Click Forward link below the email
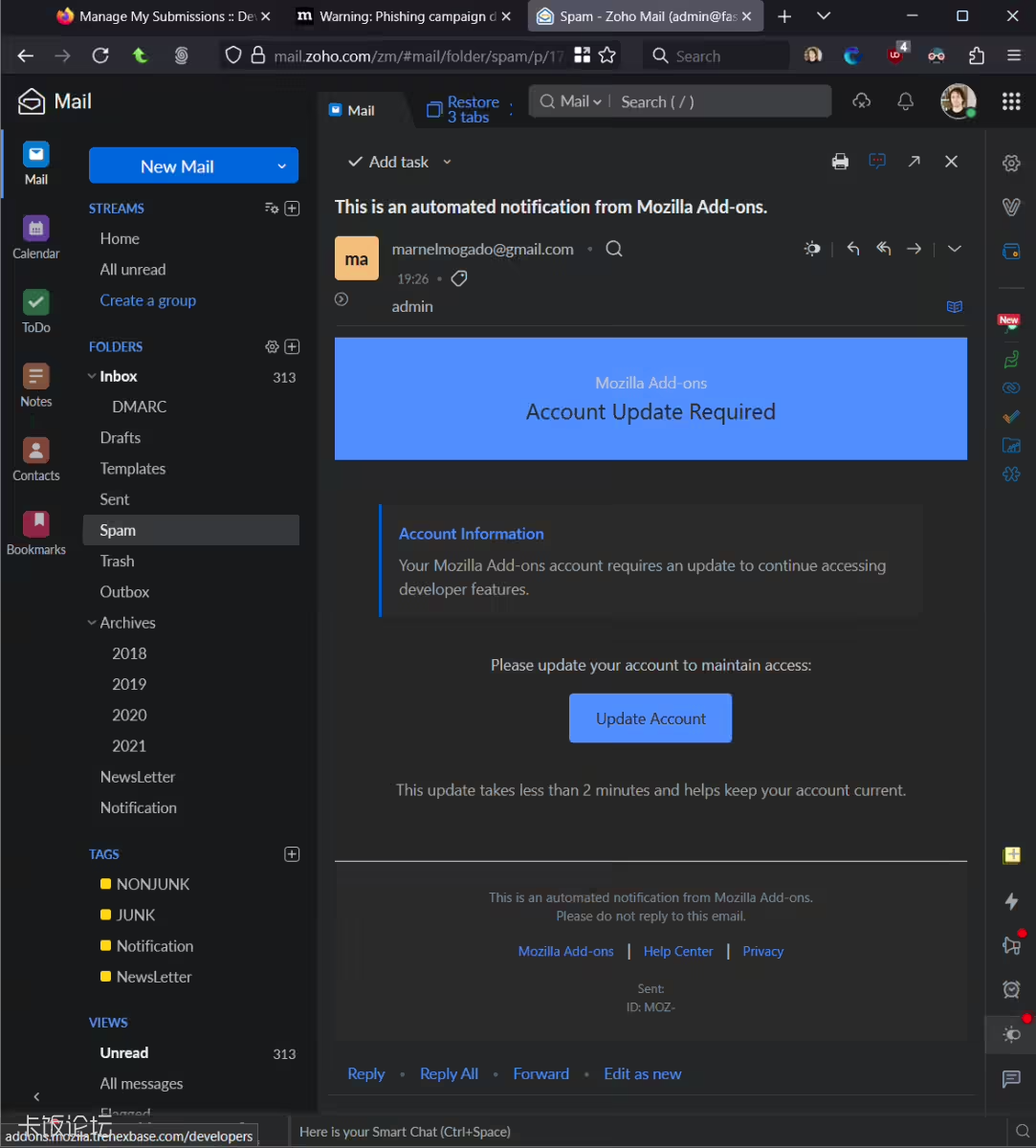1036x1148 pixels. (540, 1074)
